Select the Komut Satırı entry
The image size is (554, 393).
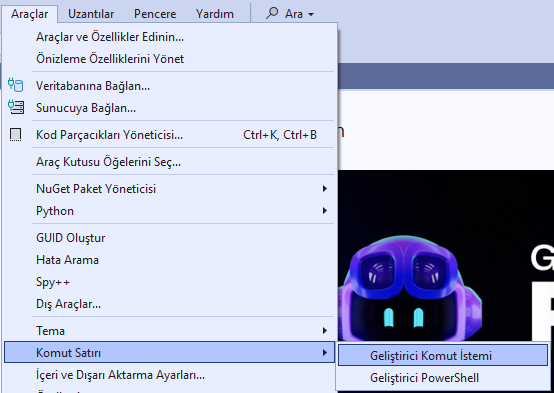(x=169, y=352)
